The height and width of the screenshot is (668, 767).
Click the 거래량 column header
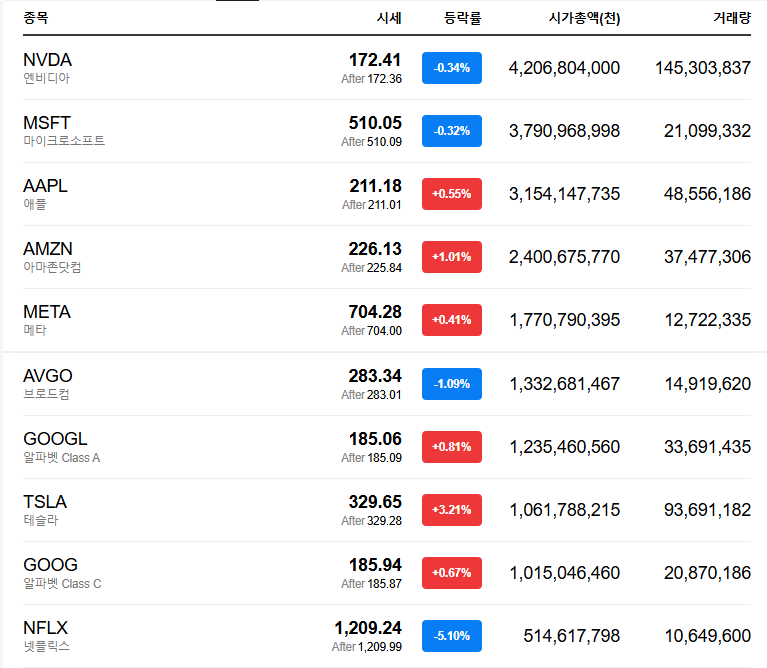pos(732,18)
